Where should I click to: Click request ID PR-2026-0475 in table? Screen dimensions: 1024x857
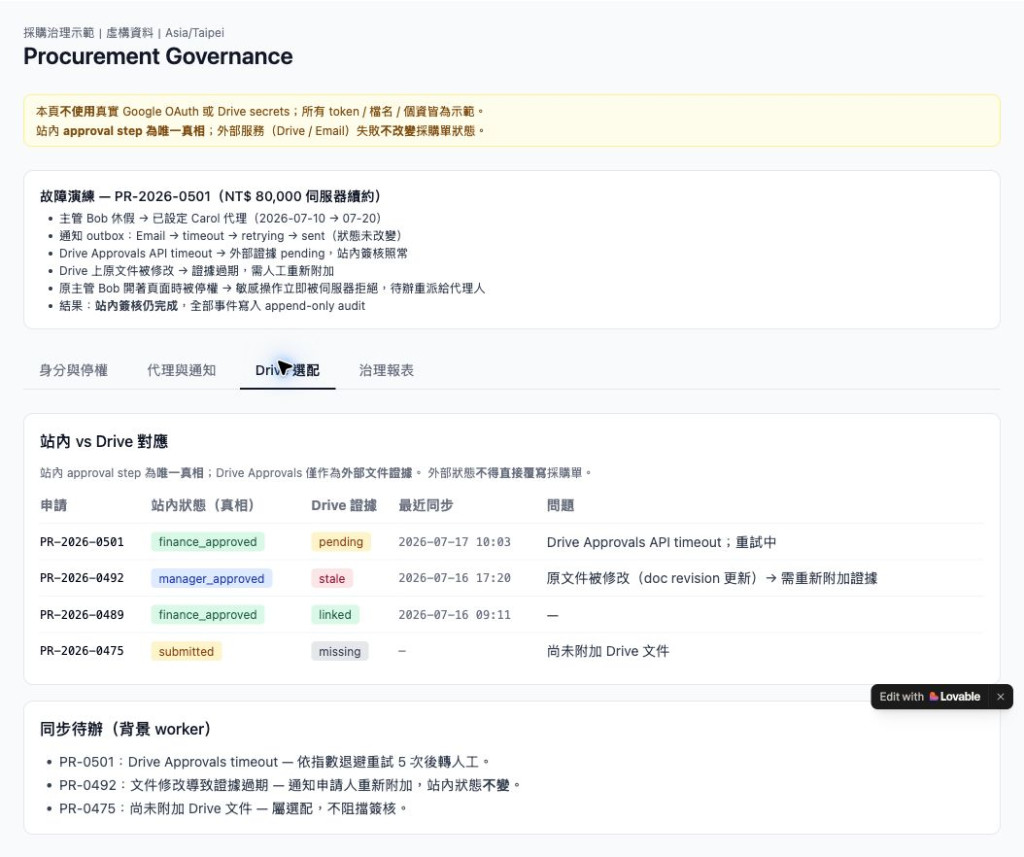(82, 651)
